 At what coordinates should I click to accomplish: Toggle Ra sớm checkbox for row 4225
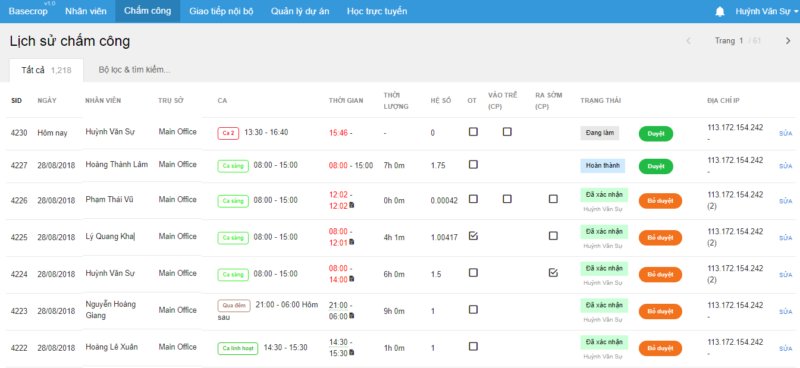click(553, 236)
